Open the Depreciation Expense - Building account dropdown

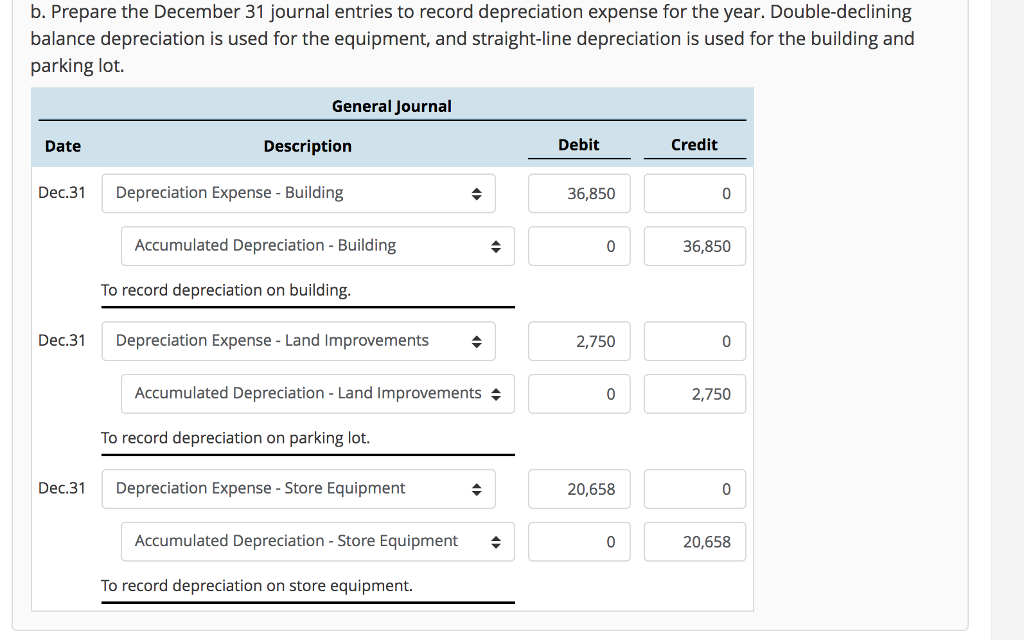(298, 193)
